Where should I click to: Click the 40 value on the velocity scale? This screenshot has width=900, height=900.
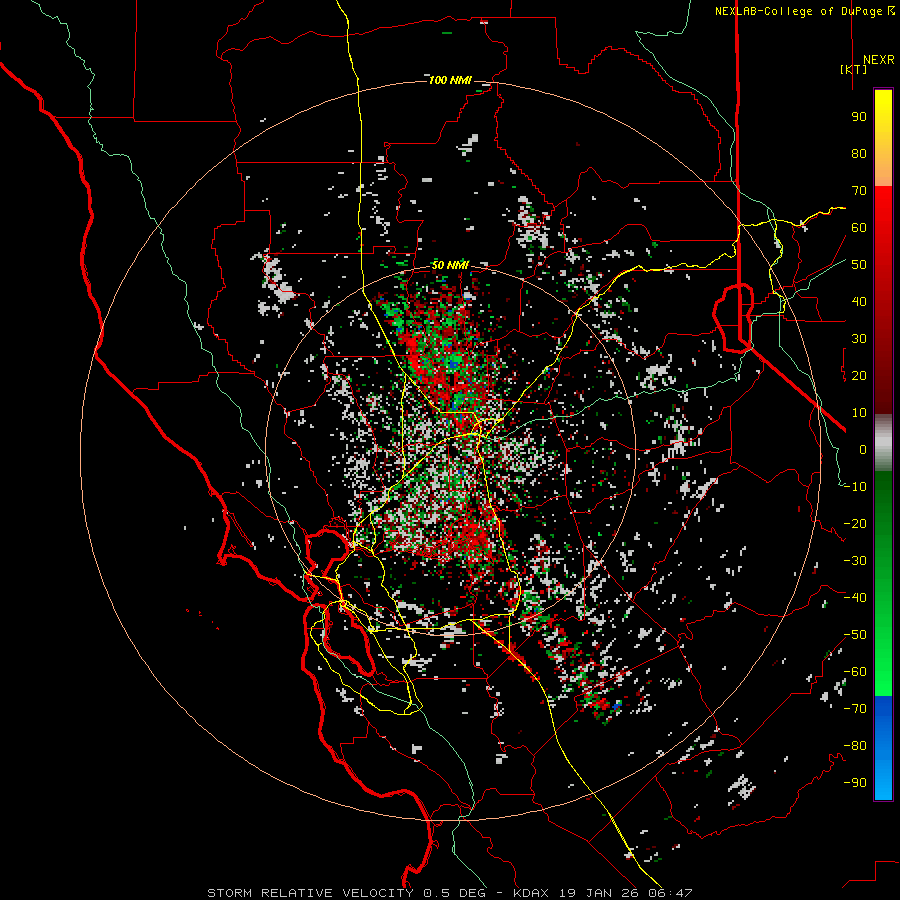coord(859,302)
